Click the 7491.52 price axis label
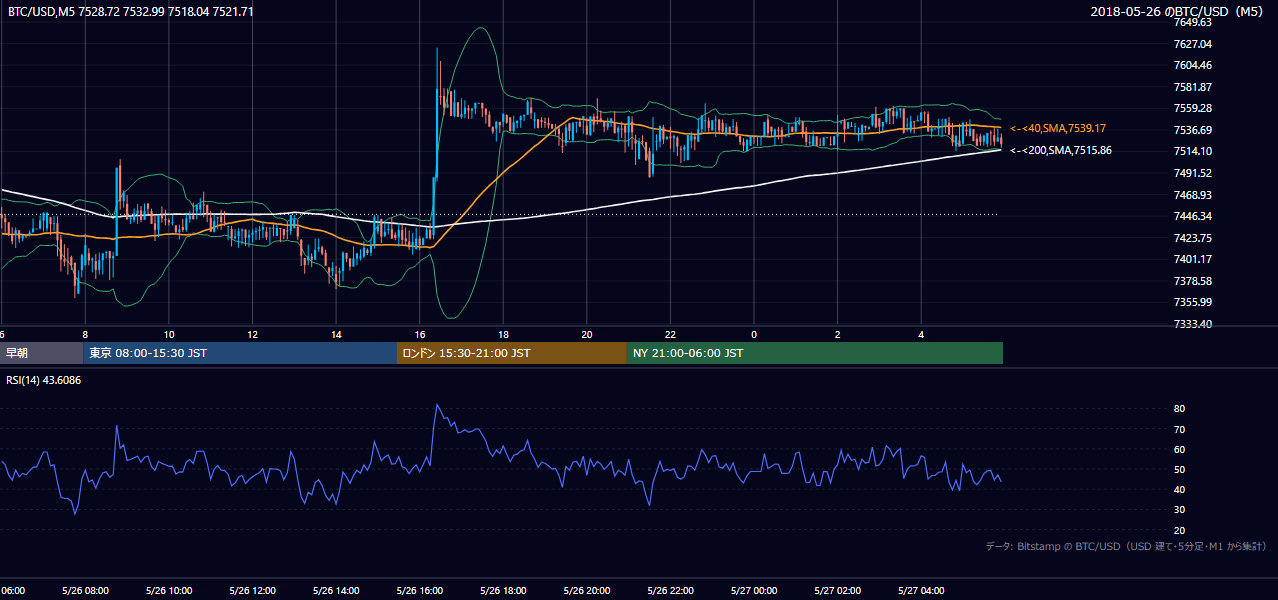Image resolution: width=1278 pixels, height=600 pixels. [x=1193, y=173]
